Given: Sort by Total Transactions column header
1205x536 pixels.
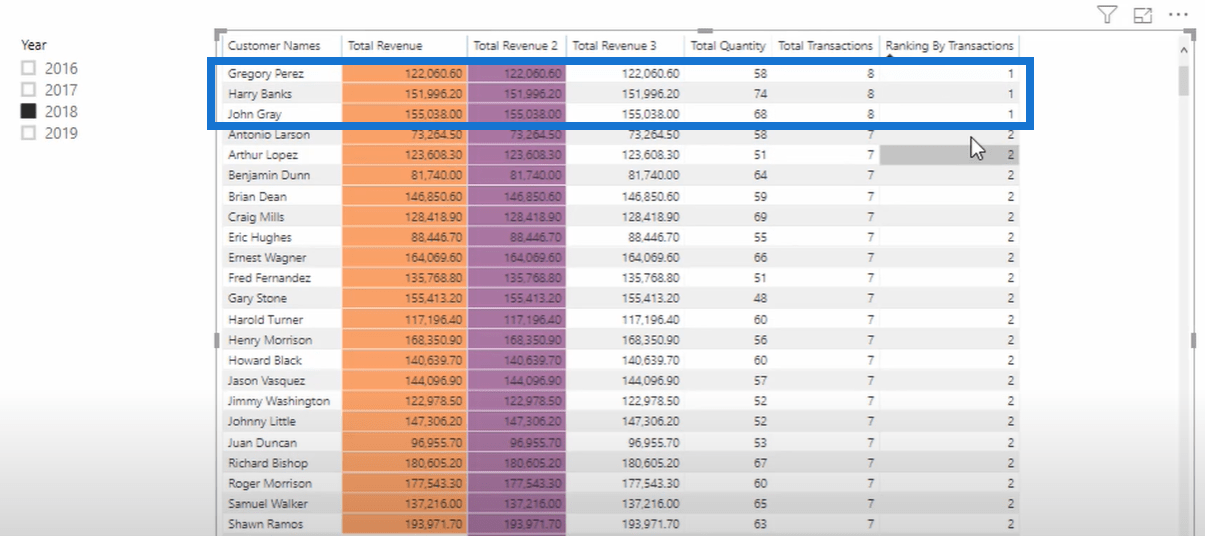Looking at the screenshot, I should point(825,46).
